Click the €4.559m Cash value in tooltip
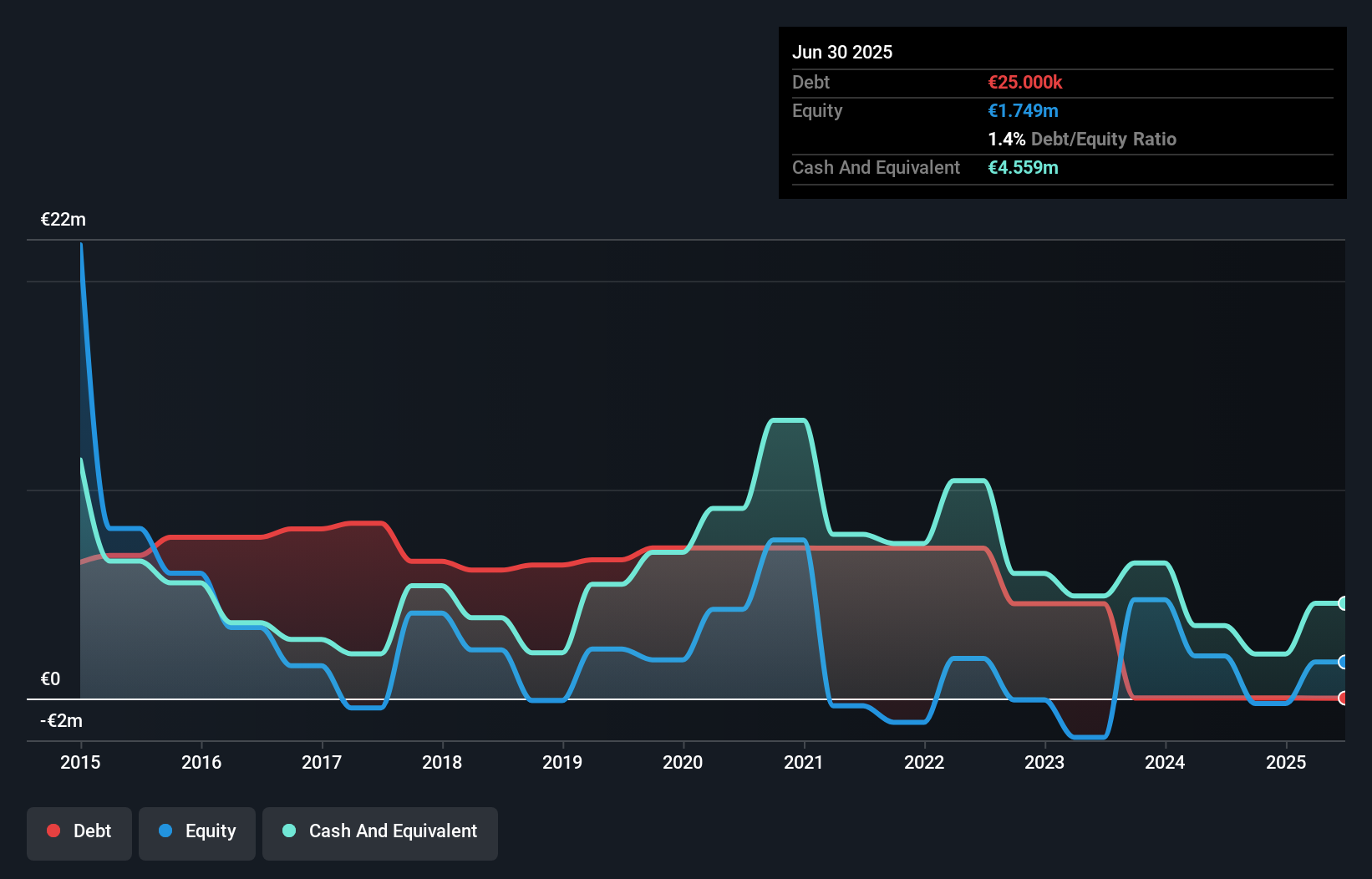The image size is (1372, 879). tap(1023, 167)
